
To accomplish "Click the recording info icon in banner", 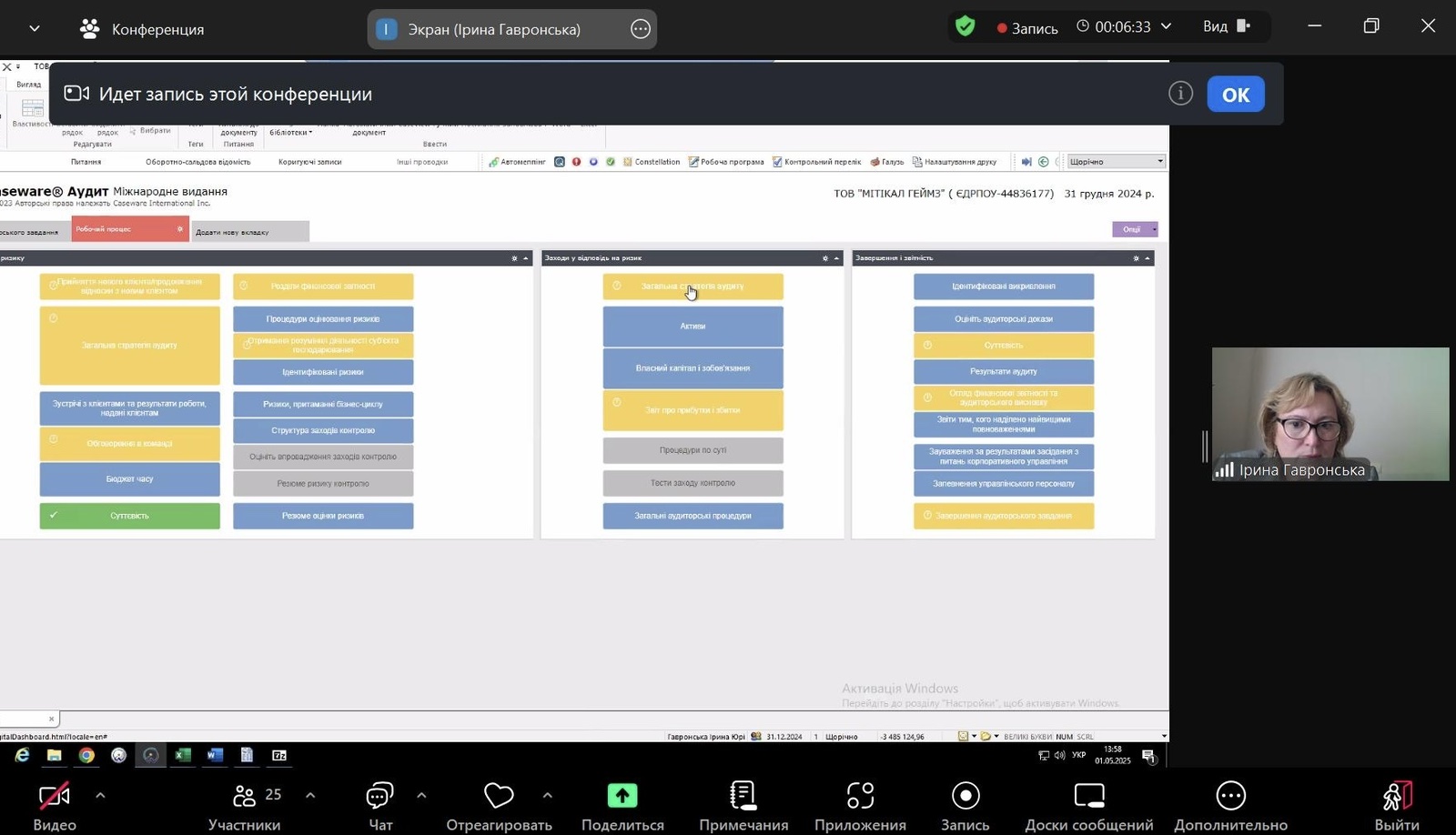I will tap(1180, 94).
